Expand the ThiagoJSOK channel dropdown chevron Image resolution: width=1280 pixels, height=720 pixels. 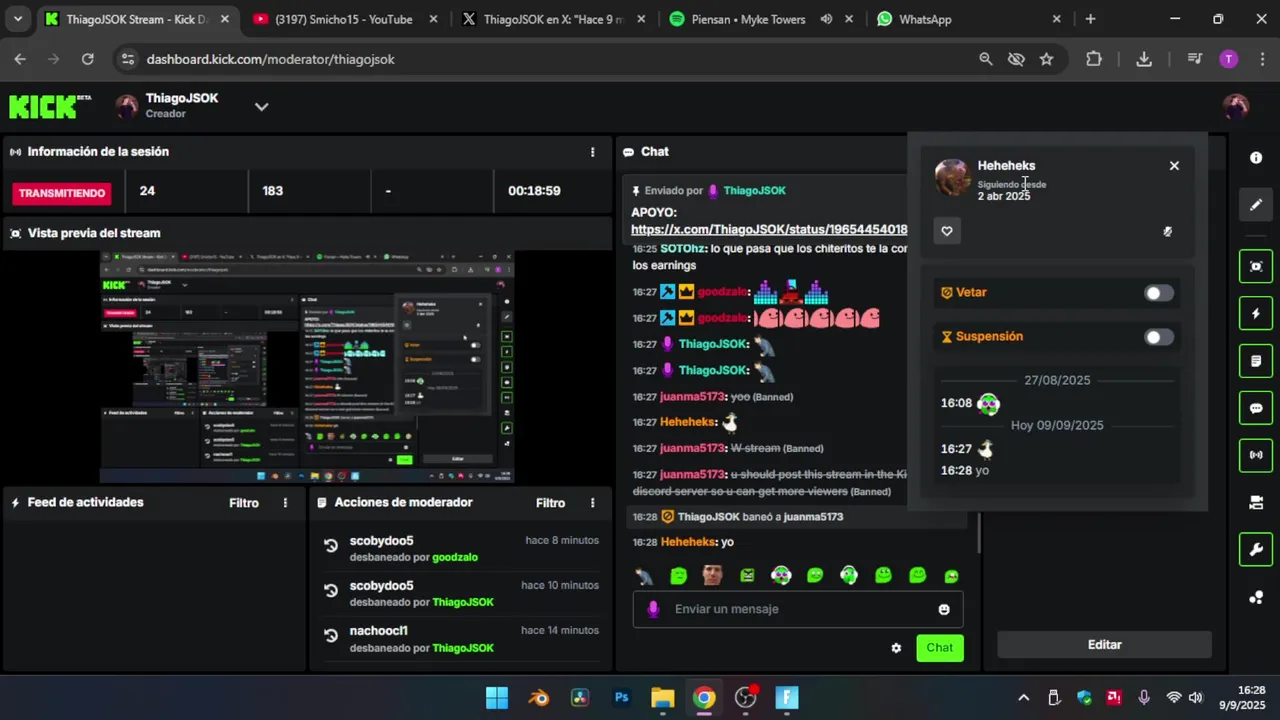click(261, 106)
